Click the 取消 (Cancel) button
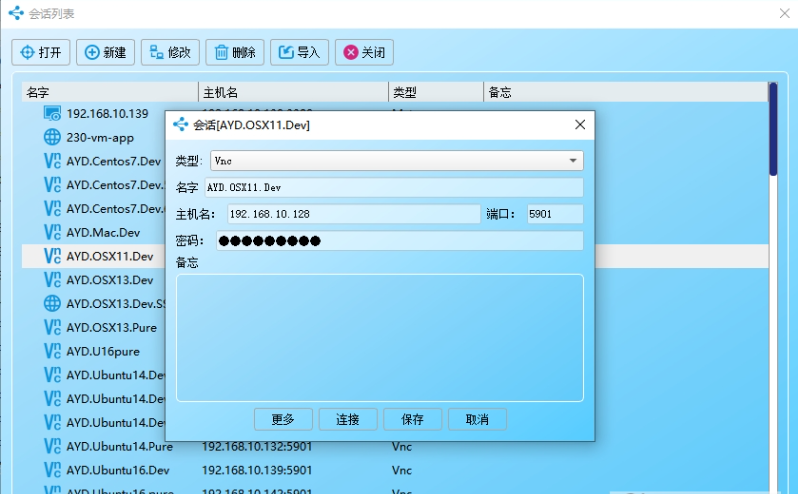Viewport: 798px width, 494px height. [477, 419]
